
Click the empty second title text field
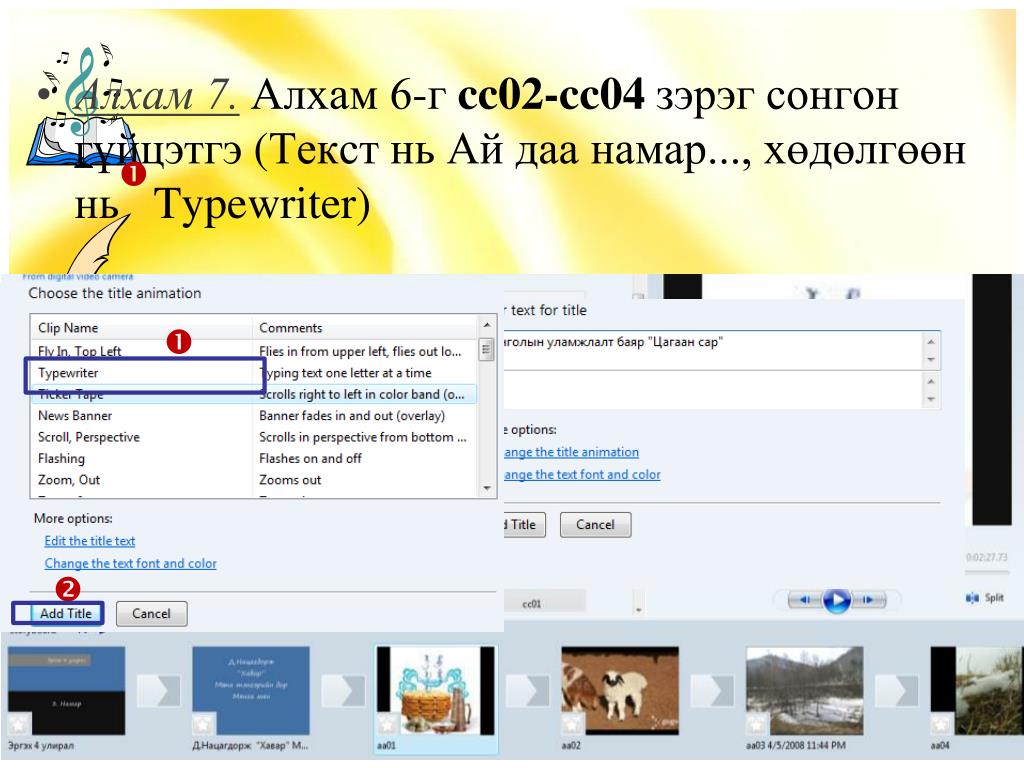point(712,391)
